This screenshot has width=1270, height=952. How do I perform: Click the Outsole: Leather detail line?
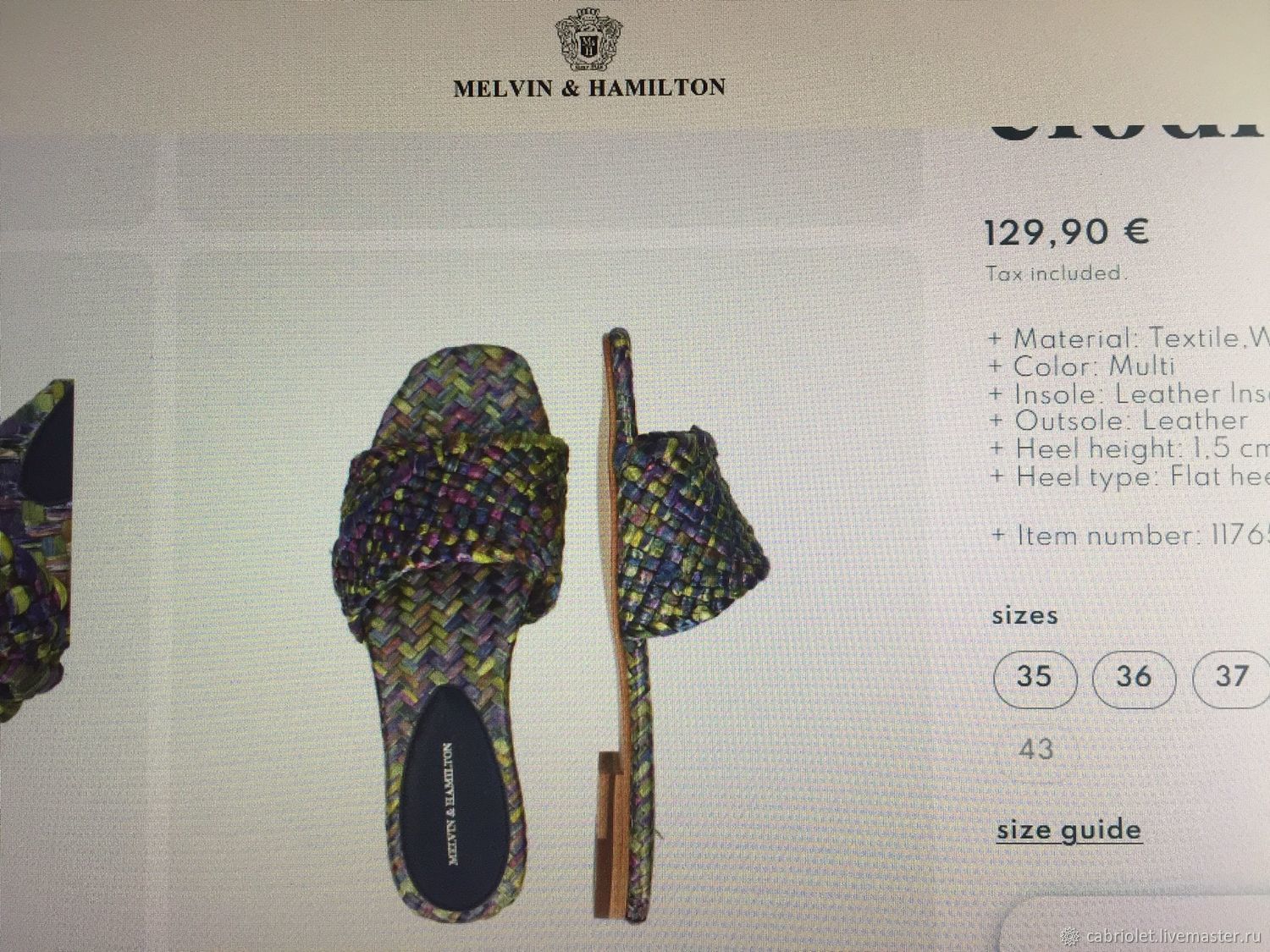pyautogui.click(x=1118, y=421)
